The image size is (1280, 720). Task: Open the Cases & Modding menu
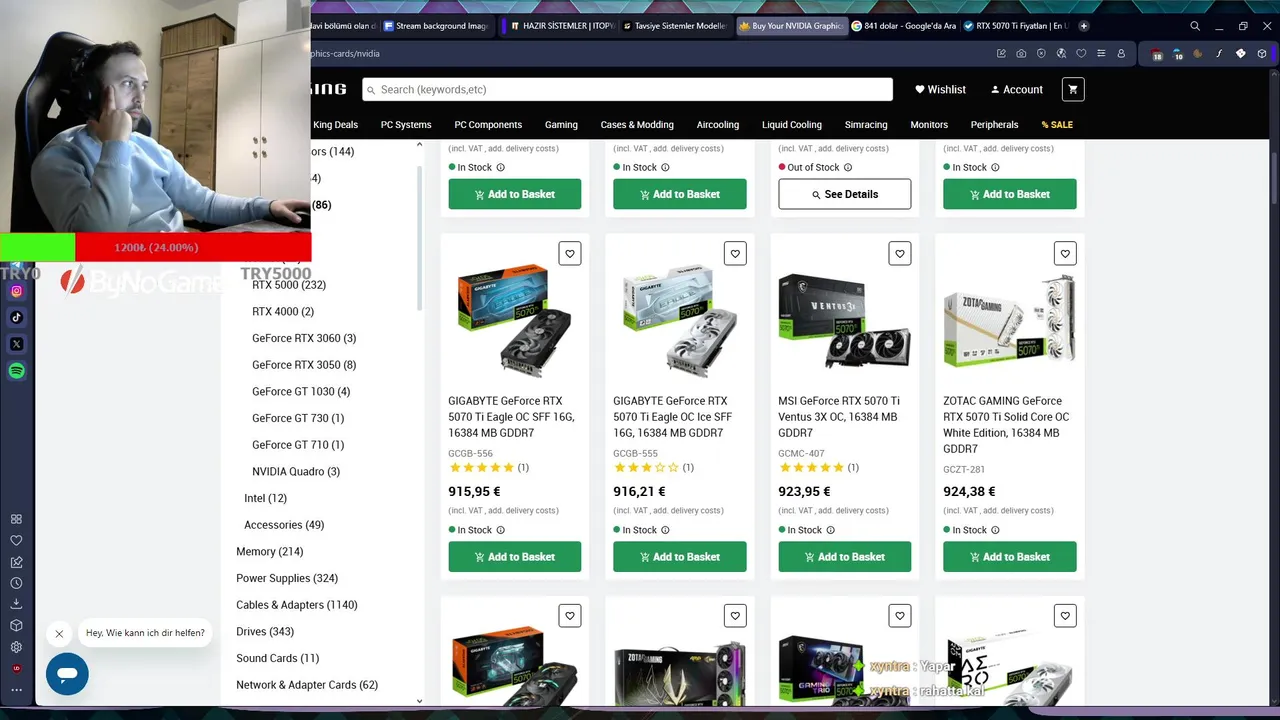pos(637,125)
